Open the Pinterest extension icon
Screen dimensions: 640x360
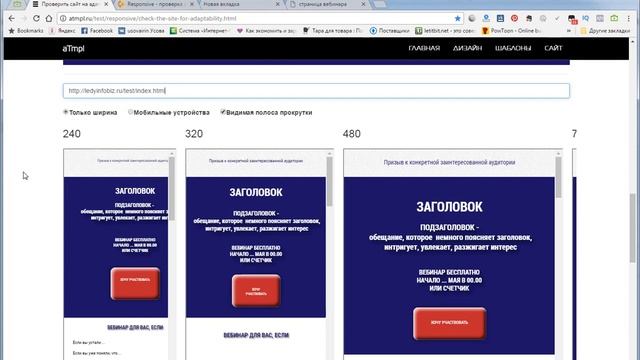(514, 18)
